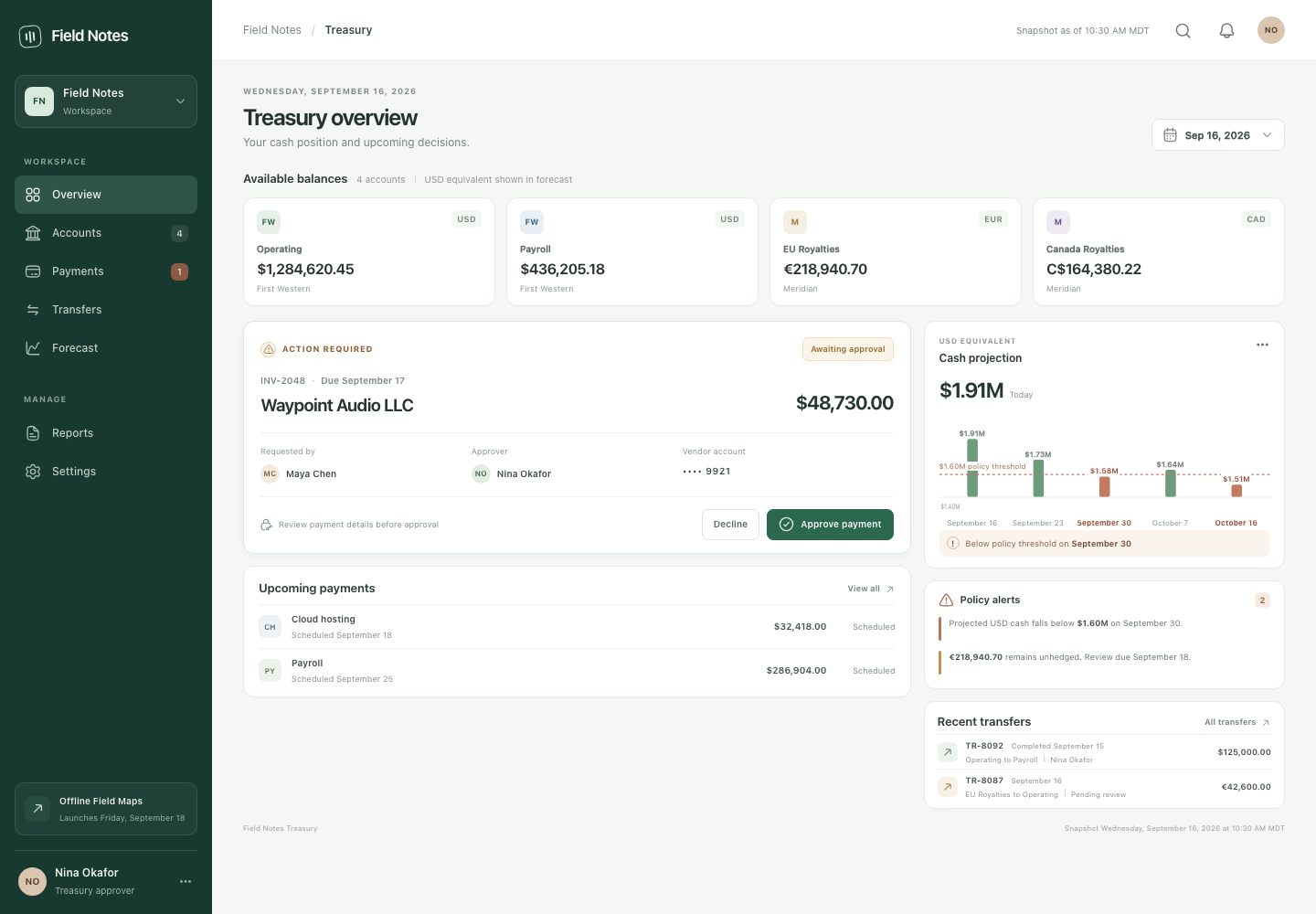Image resolution: width=1316 pixels, height=914 pixels.
Task: Click the search magnifier icon
Action: pos(1183,30)
